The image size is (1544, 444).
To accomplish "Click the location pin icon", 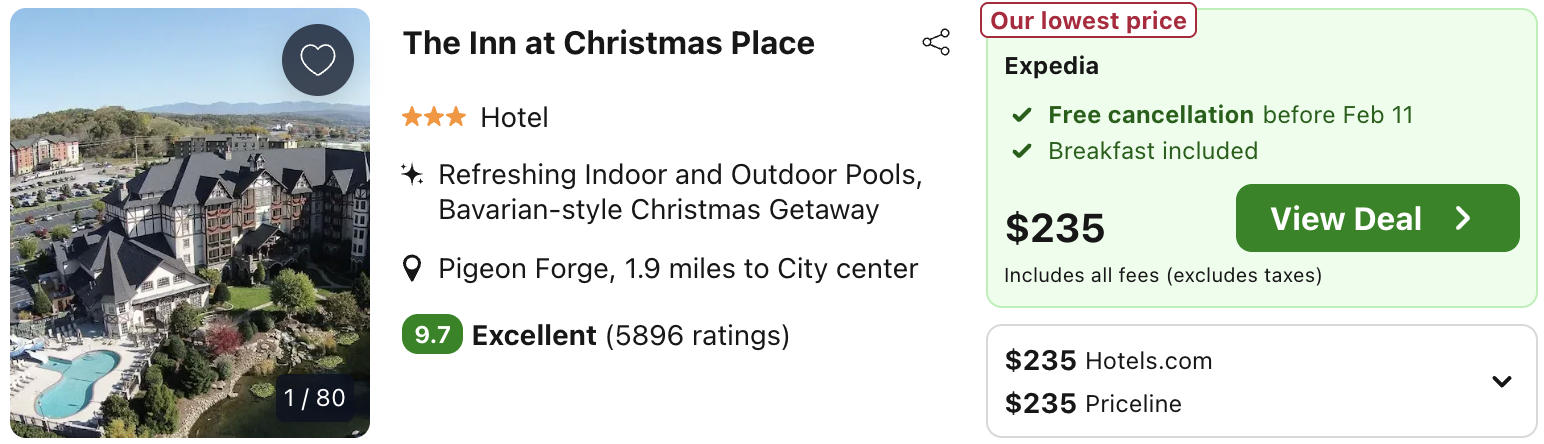I will pos(411,269).
